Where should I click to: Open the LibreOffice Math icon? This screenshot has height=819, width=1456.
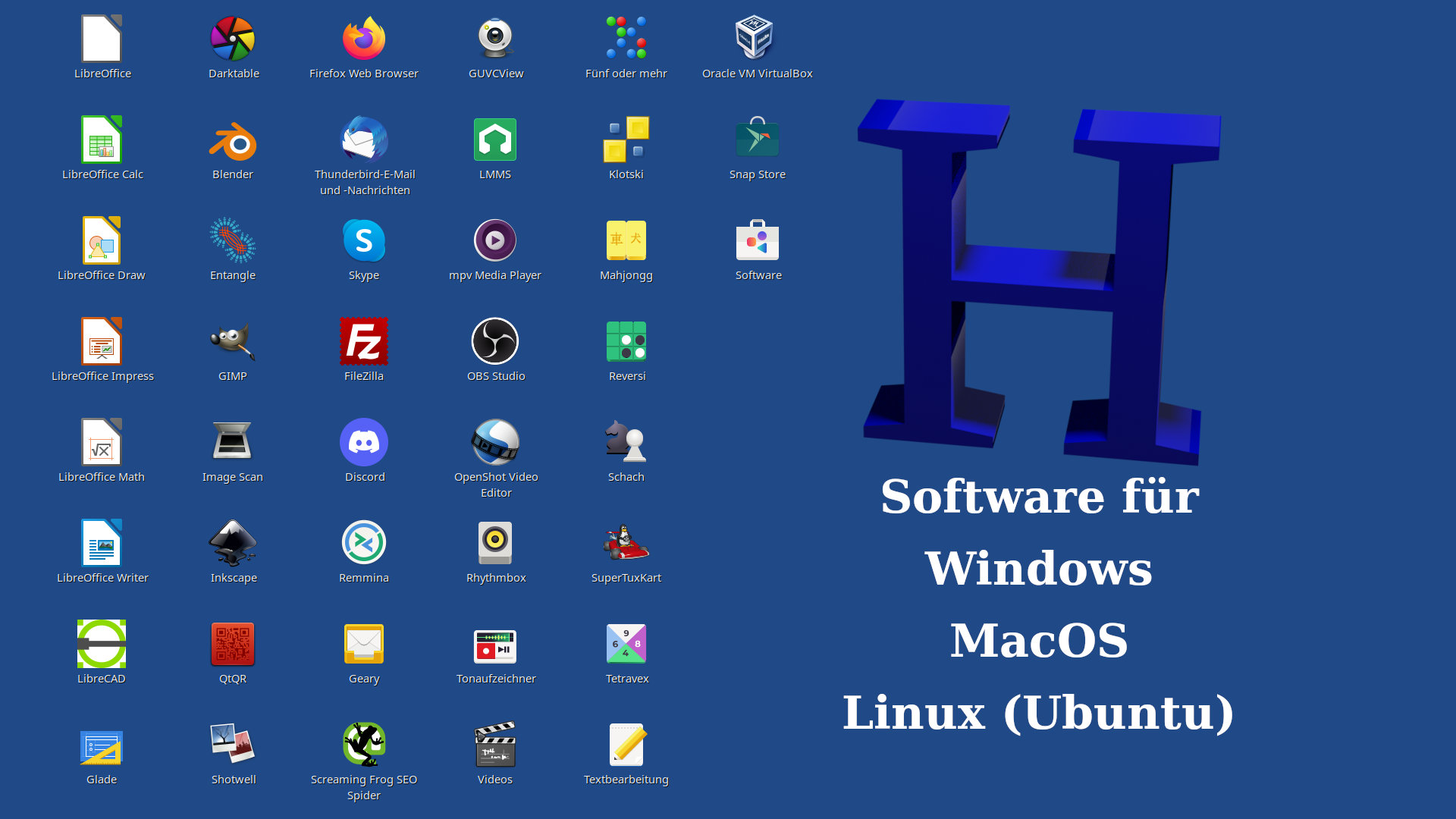click(102, 442)
